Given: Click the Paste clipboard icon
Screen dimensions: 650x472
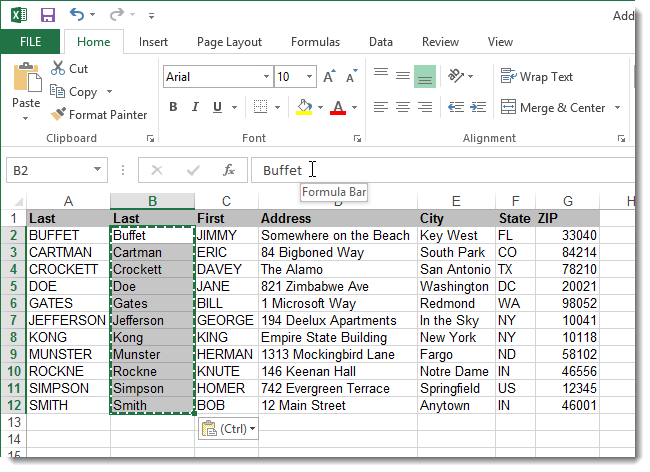Looking at the screenshot, I should point(26,79).
